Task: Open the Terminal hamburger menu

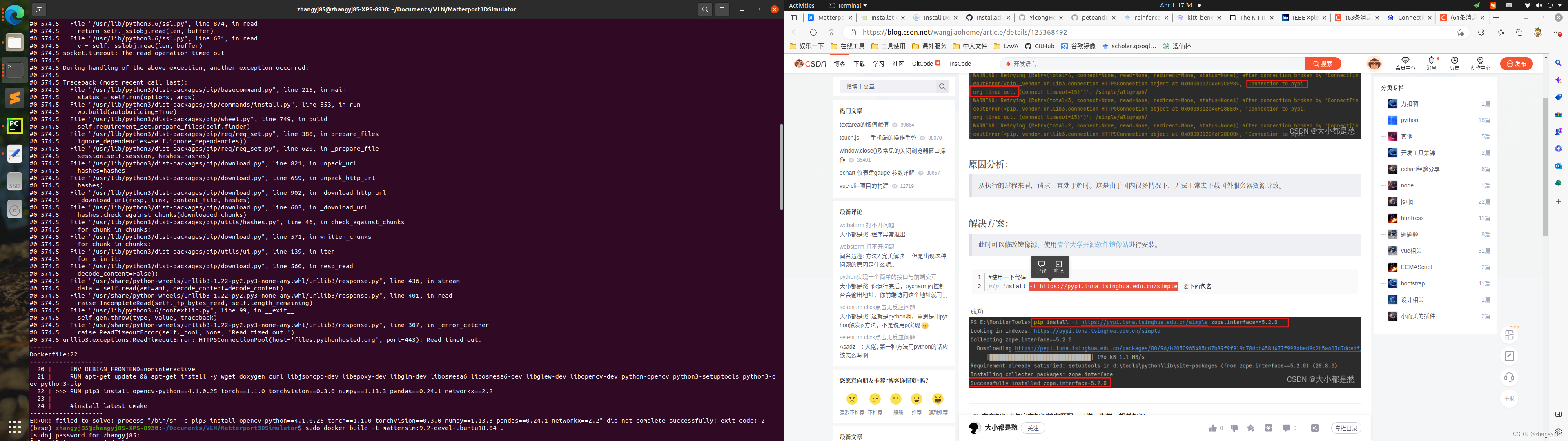Action: pyautogui.click(x=722, y=9)
